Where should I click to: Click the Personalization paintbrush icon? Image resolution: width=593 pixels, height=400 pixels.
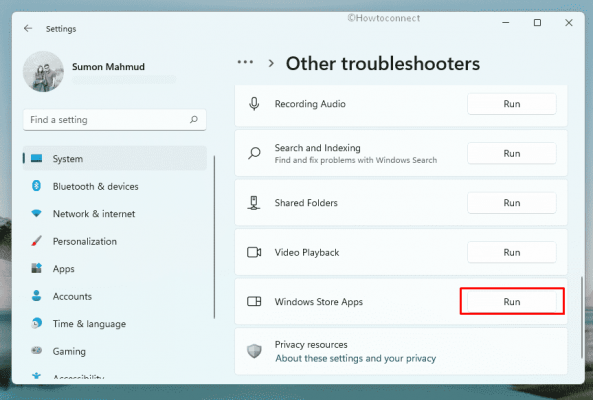point(36,241)
